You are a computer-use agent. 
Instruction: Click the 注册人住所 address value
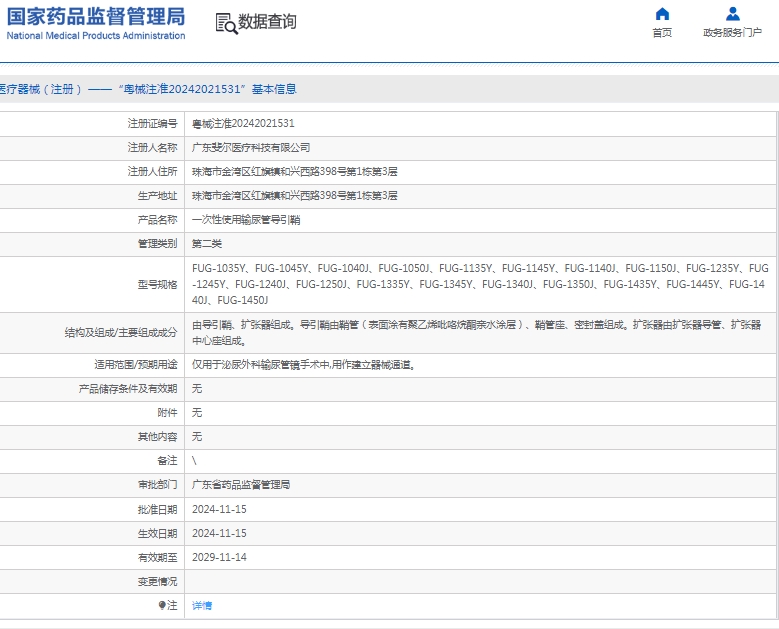pos(295,171)
